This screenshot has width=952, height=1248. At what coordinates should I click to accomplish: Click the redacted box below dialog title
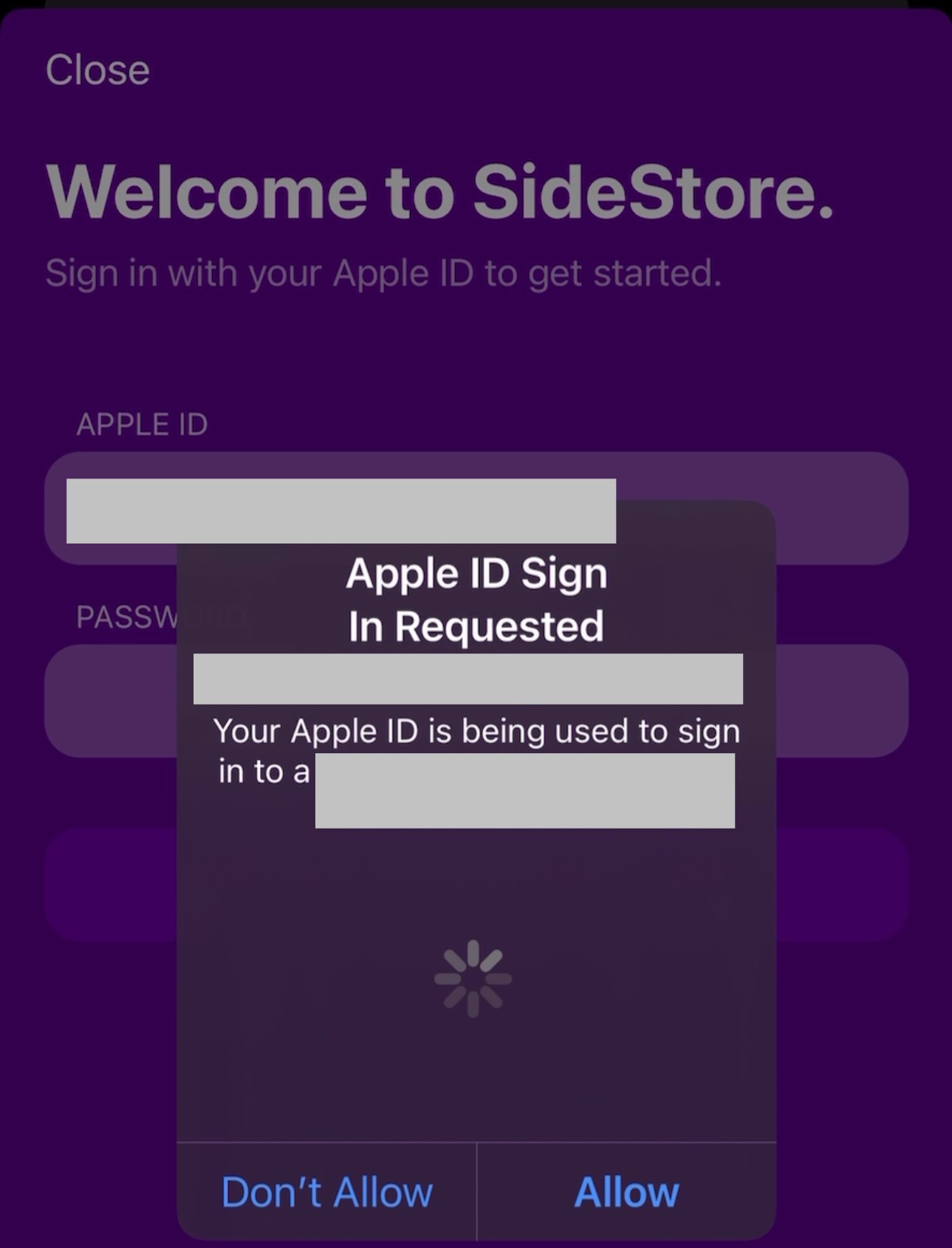pyautogui.click(x=468, y=678)
